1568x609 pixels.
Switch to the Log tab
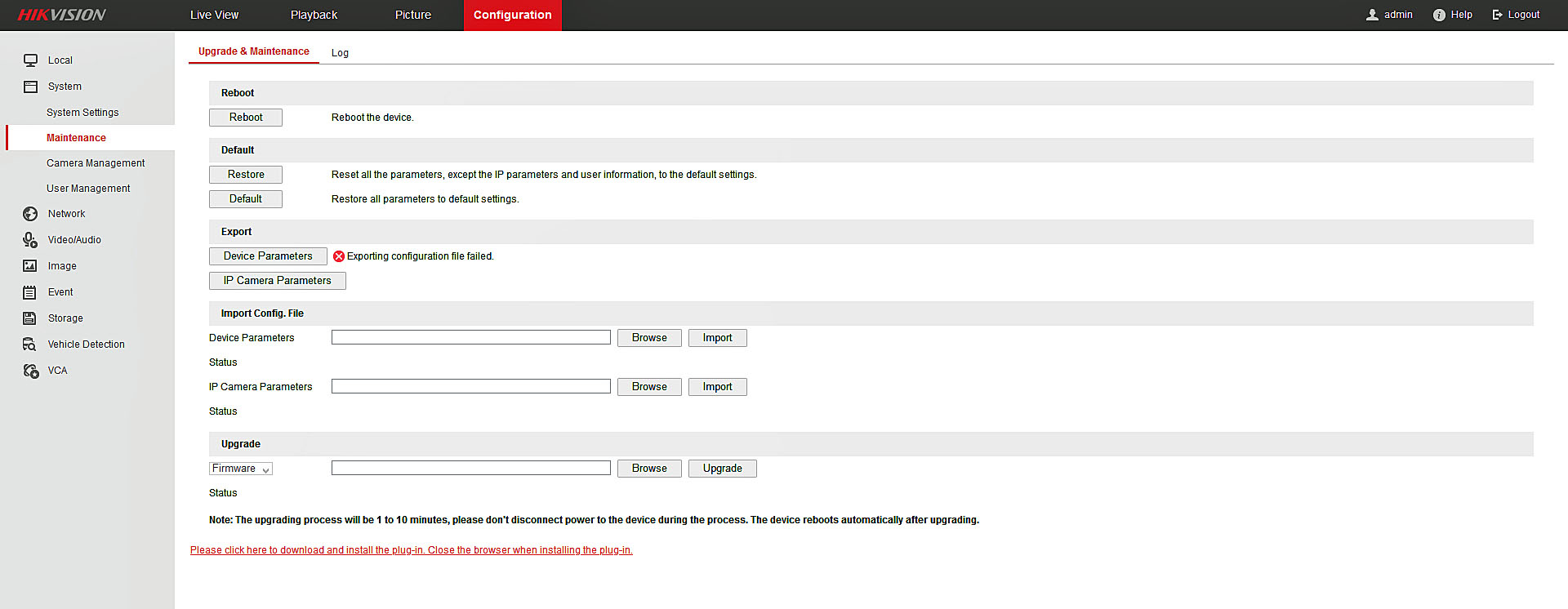(340, 53)
